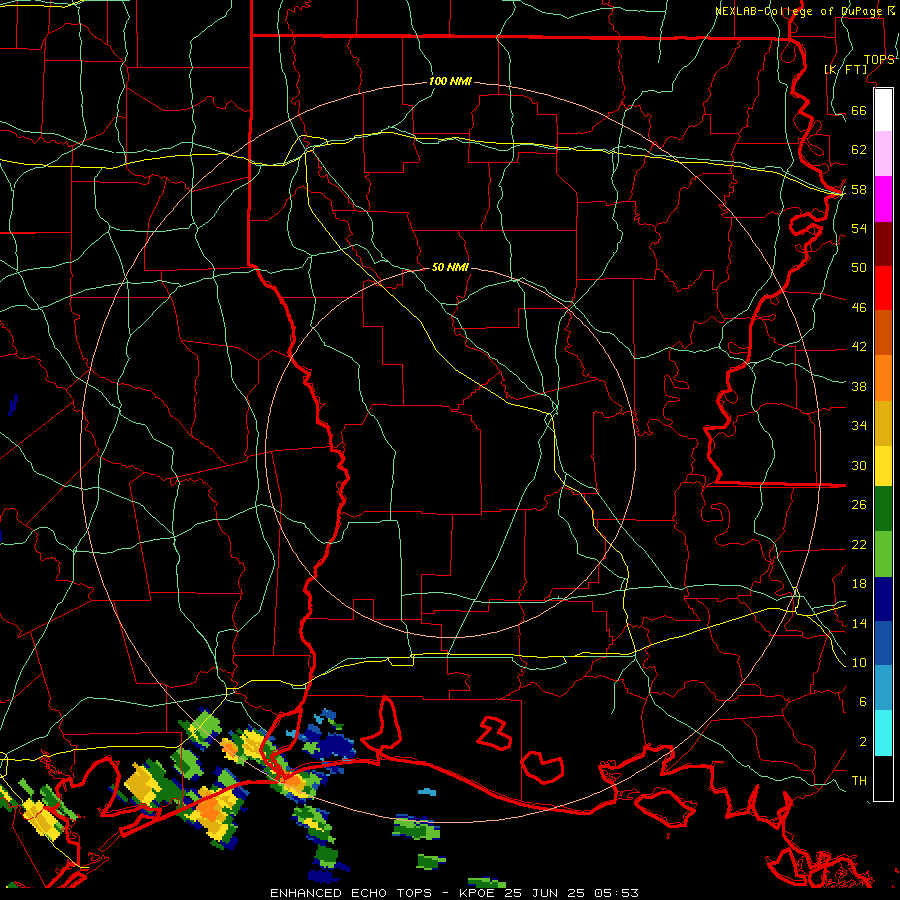
Task: Click the Enhanced Echo Tops KPOE timestamp caption
Action: pos(454,893)
